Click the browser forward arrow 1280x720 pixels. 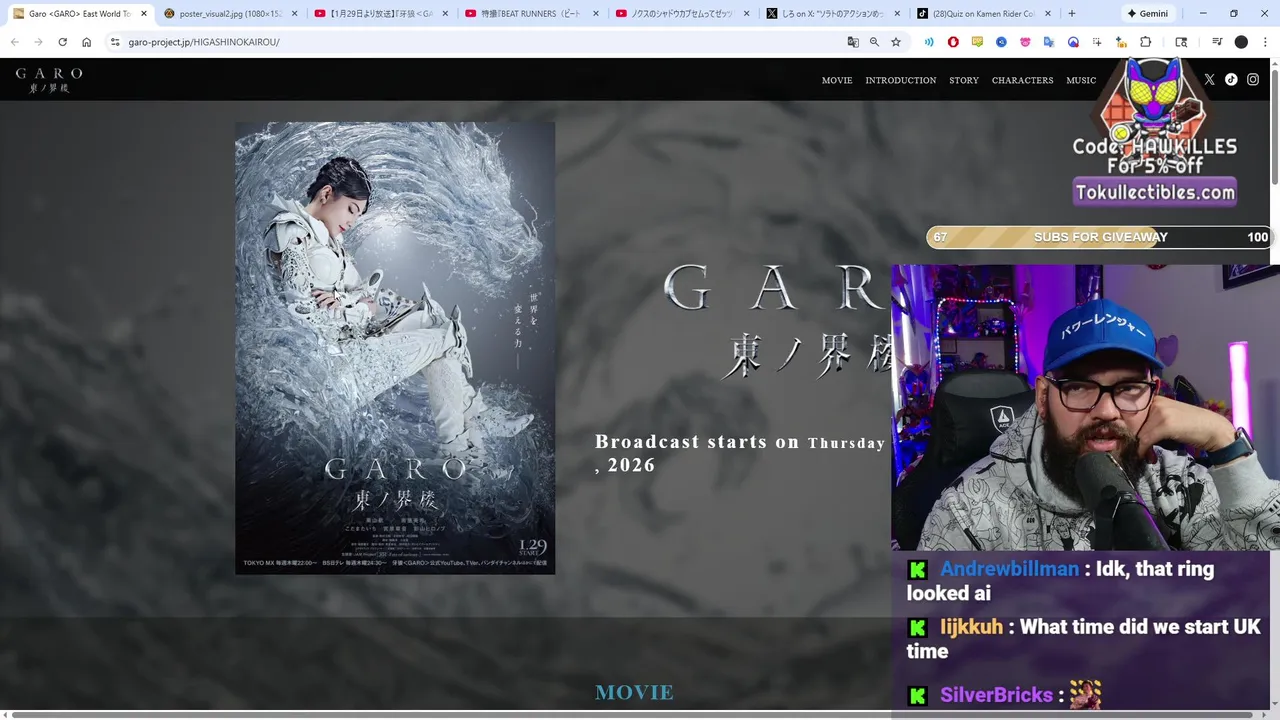[38, 42]
